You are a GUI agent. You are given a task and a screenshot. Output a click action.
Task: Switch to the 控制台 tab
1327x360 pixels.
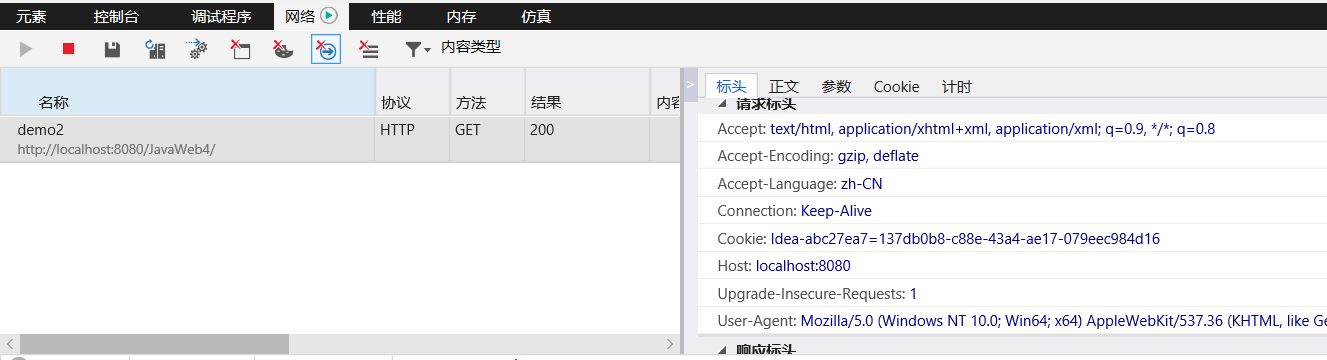pyautogui.click(x=116, y=16)
